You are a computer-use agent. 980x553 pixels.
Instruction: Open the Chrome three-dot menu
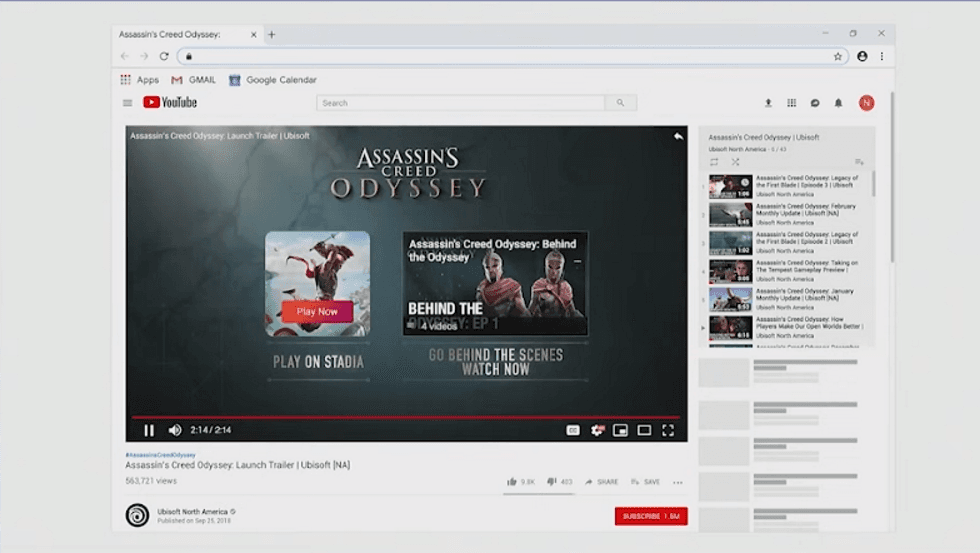coord(882,56)
